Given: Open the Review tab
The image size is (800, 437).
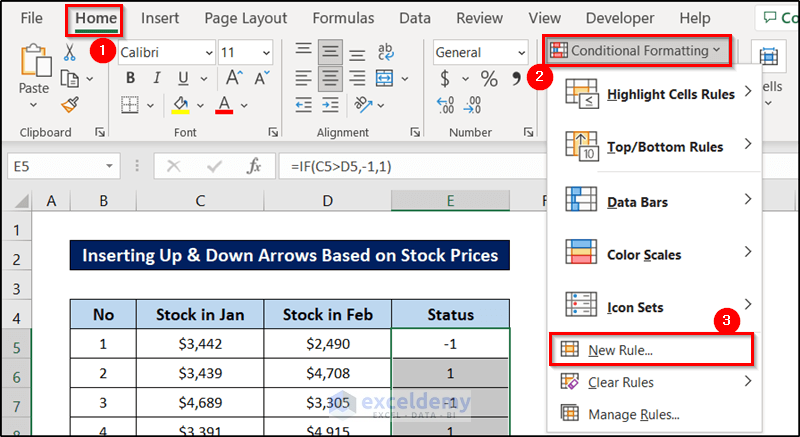Looking at the screenshot, I should (x=480, y=18).
